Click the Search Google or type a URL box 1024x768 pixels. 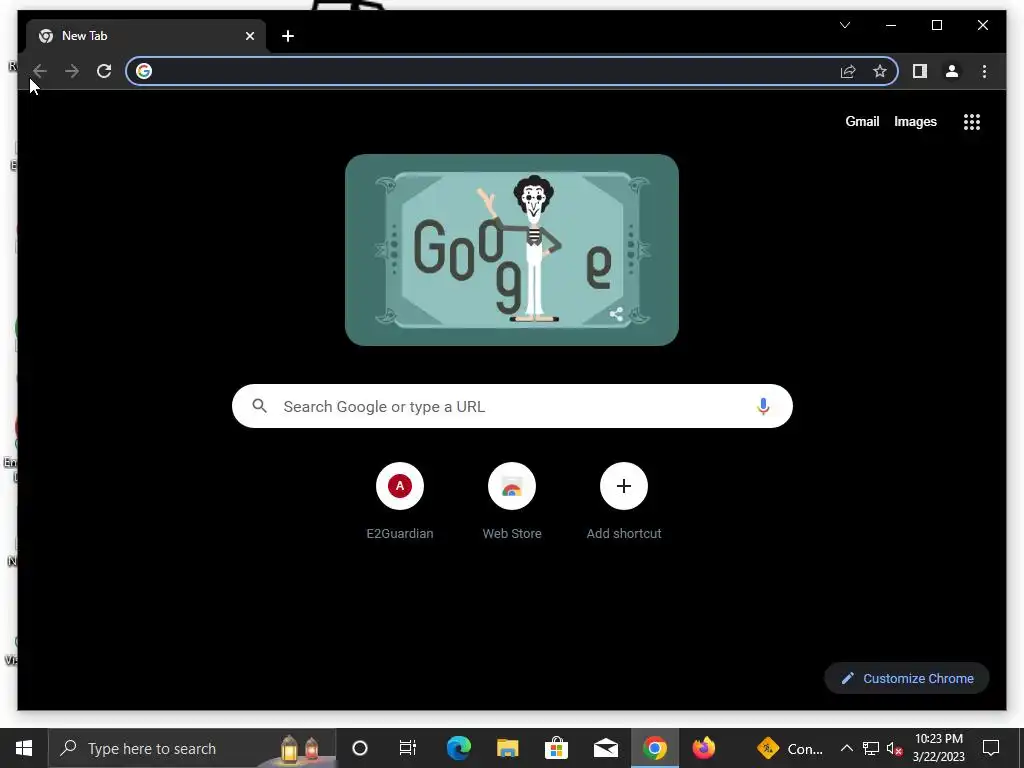click(x=512, y=406)
